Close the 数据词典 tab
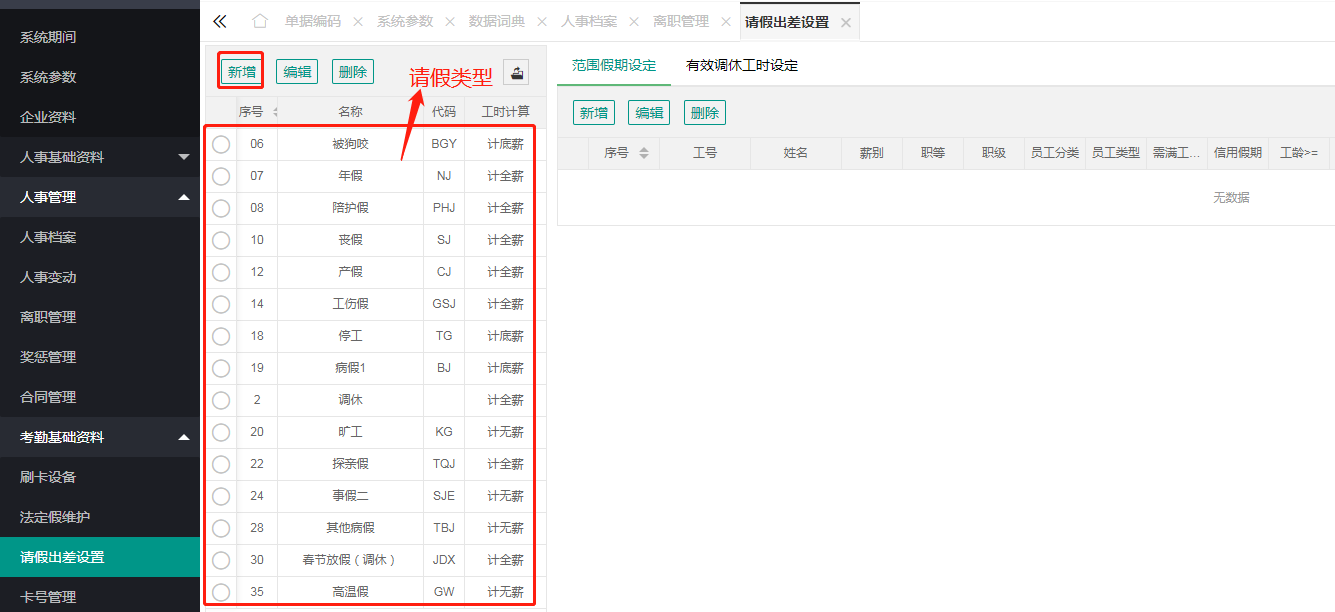Screen dimensions: 1335x612 (542, 22)
